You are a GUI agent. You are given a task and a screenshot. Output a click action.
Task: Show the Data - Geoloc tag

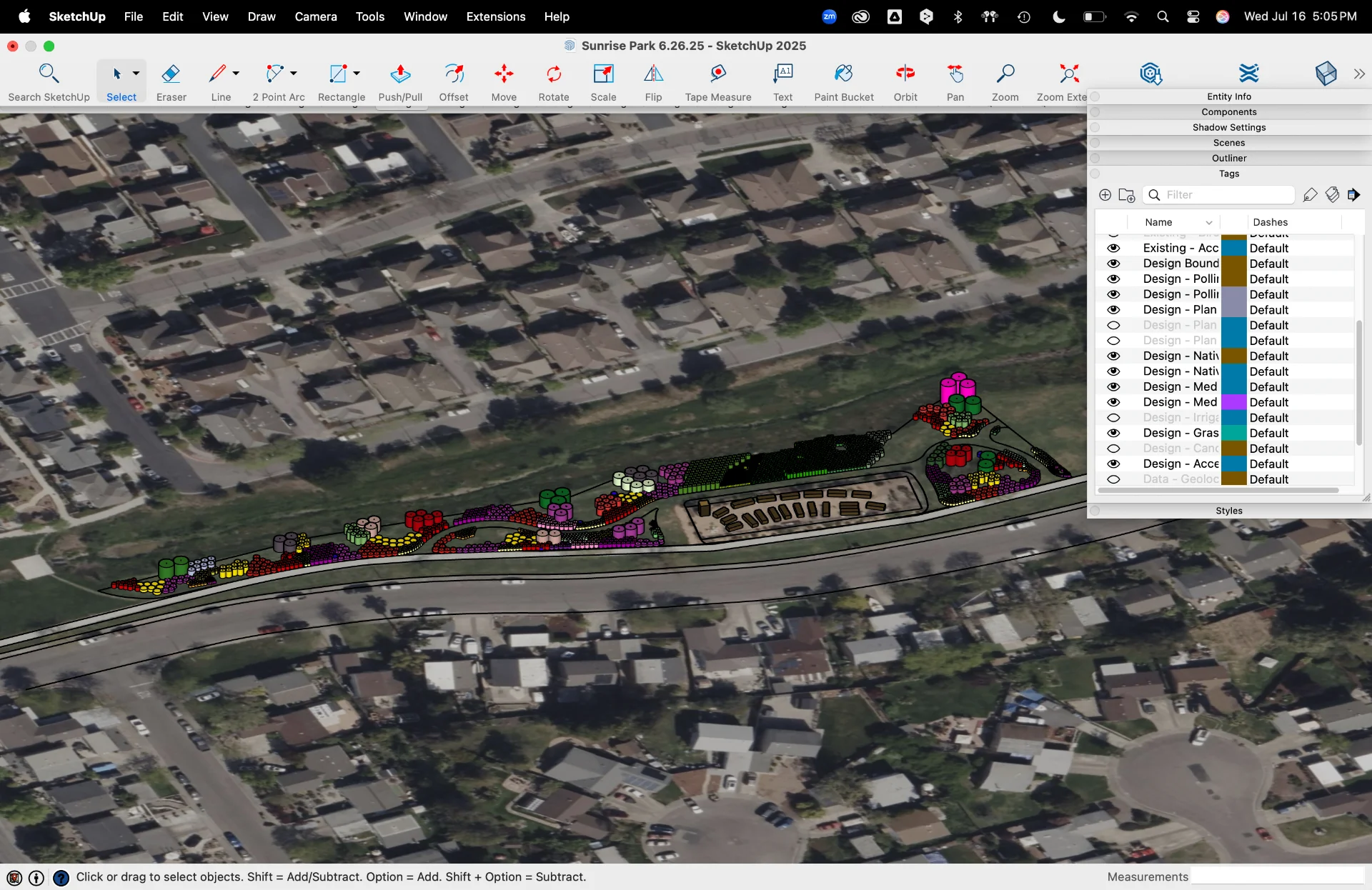click(1113, 479)
